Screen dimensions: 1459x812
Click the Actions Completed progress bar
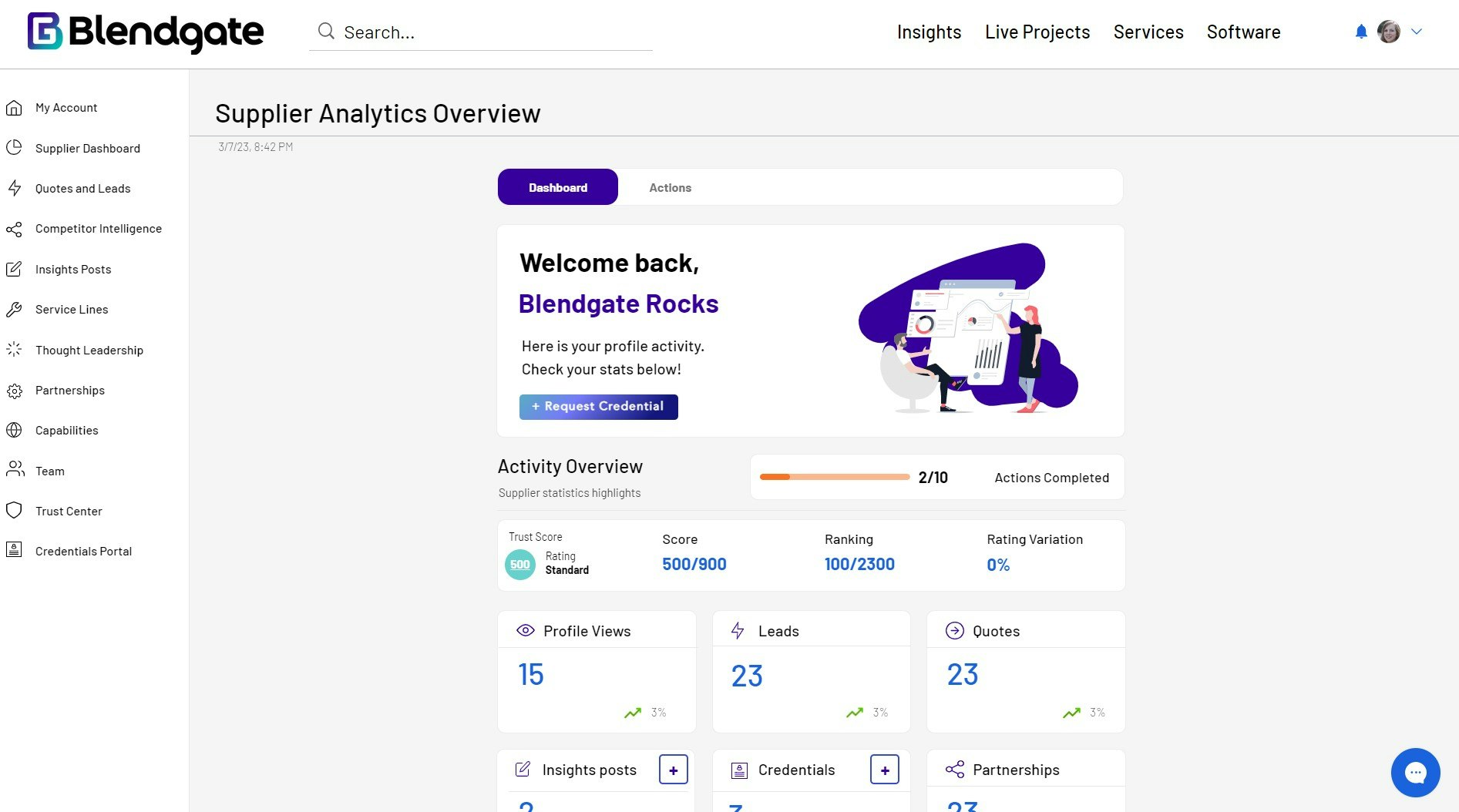[835, 477]
